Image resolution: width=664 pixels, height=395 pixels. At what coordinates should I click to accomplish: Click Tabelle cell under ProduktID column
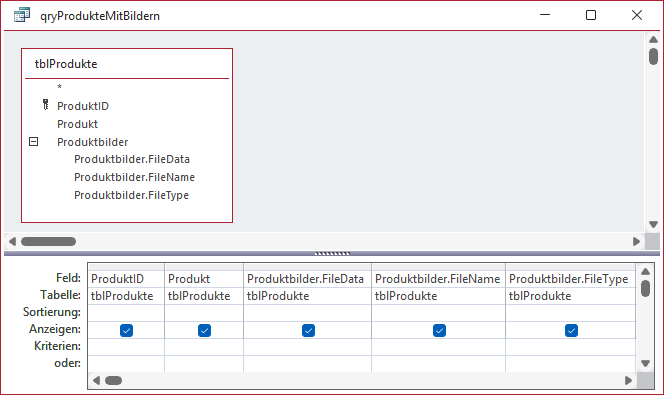click(x=126, y=296)
